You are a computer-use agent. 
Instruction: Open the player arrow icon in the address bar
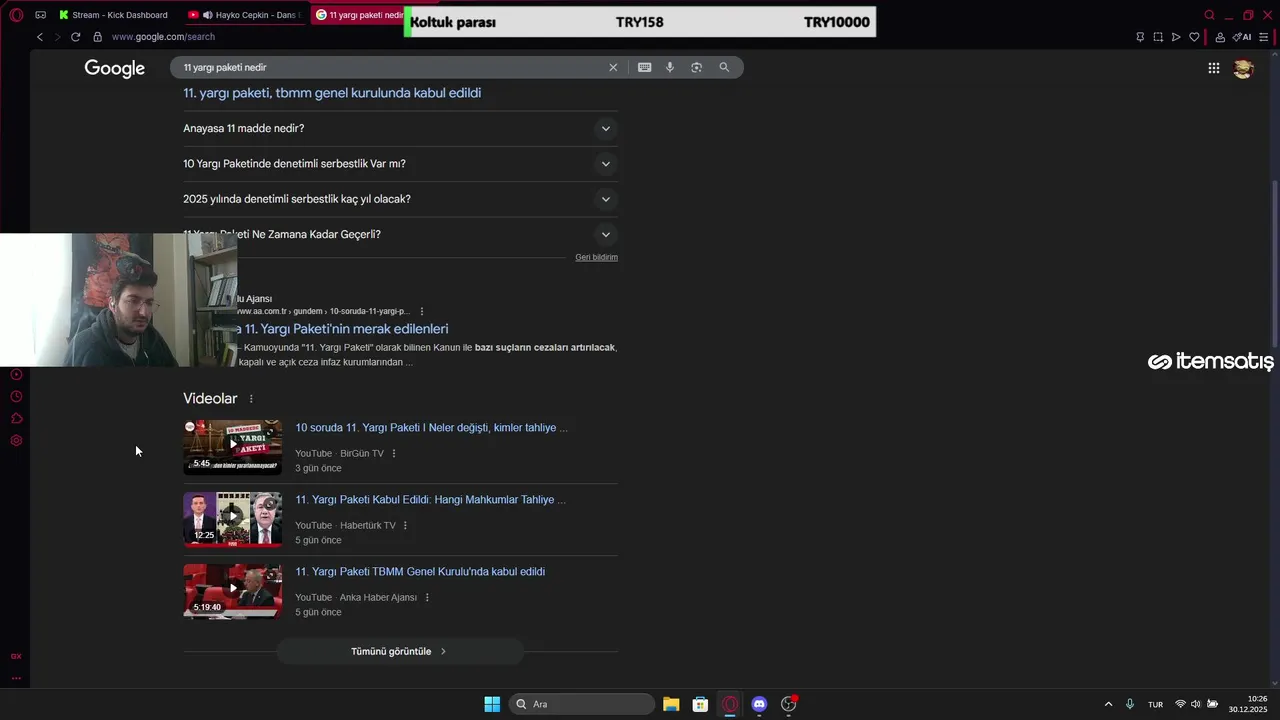[x=1176, y=37]
